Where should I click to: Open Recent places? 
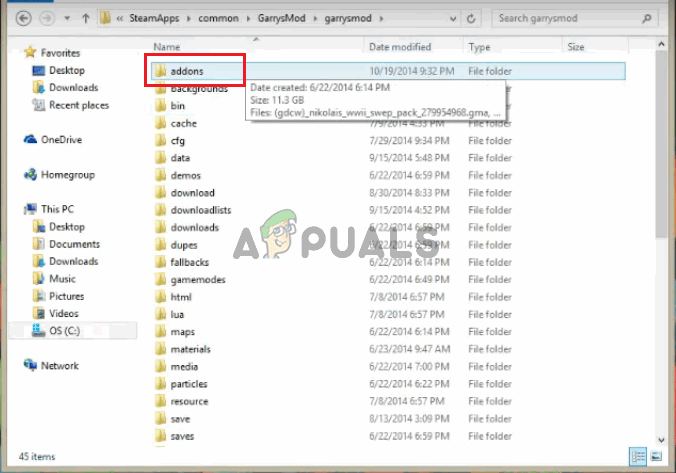[x=79, y=105]
